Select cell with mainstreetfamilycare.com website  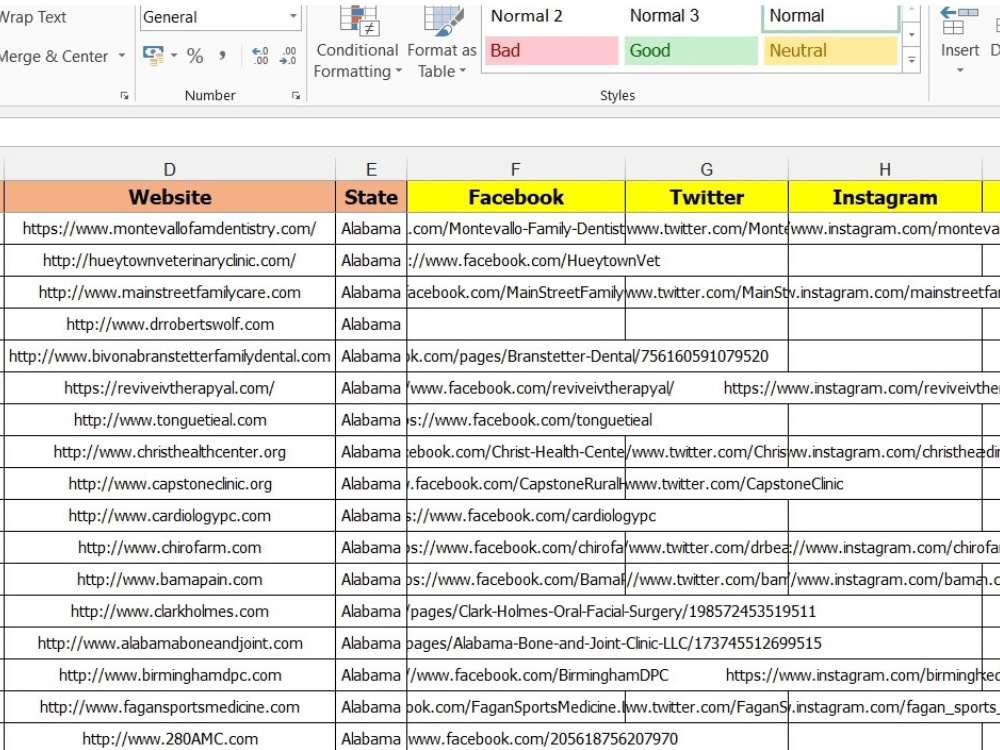(170, 292)
